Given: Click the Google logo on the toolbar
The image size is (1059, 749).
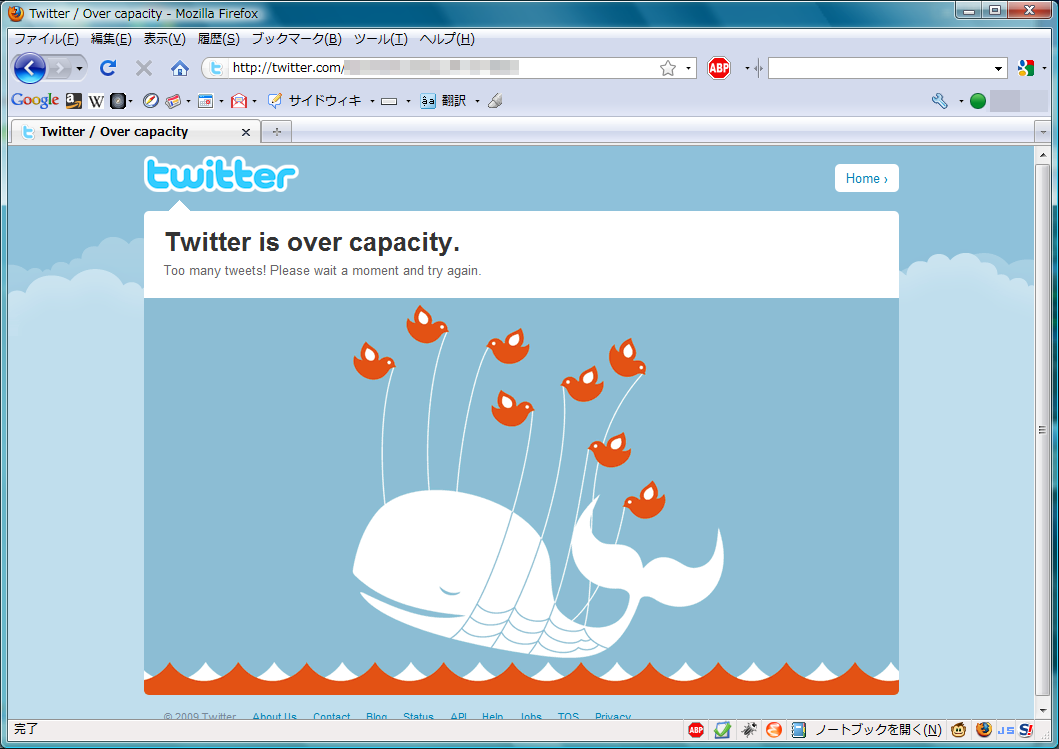Looking at the screenshot, I should [35, 101].
